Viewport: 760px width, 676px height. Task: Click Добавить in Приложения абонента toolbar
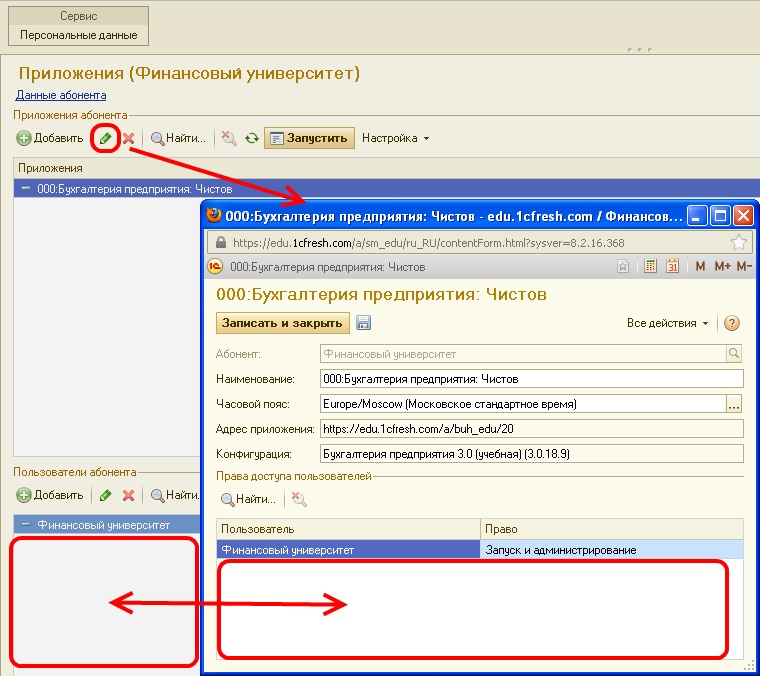point(50,138)
